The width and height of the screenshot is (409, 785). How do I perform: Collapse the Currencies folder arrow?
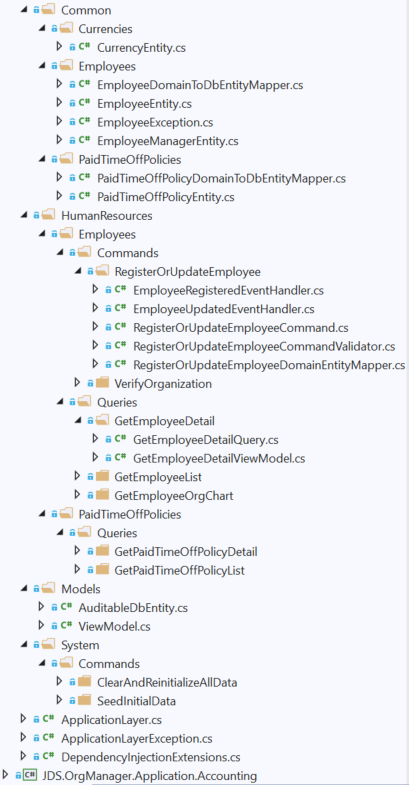coord(42,29)
